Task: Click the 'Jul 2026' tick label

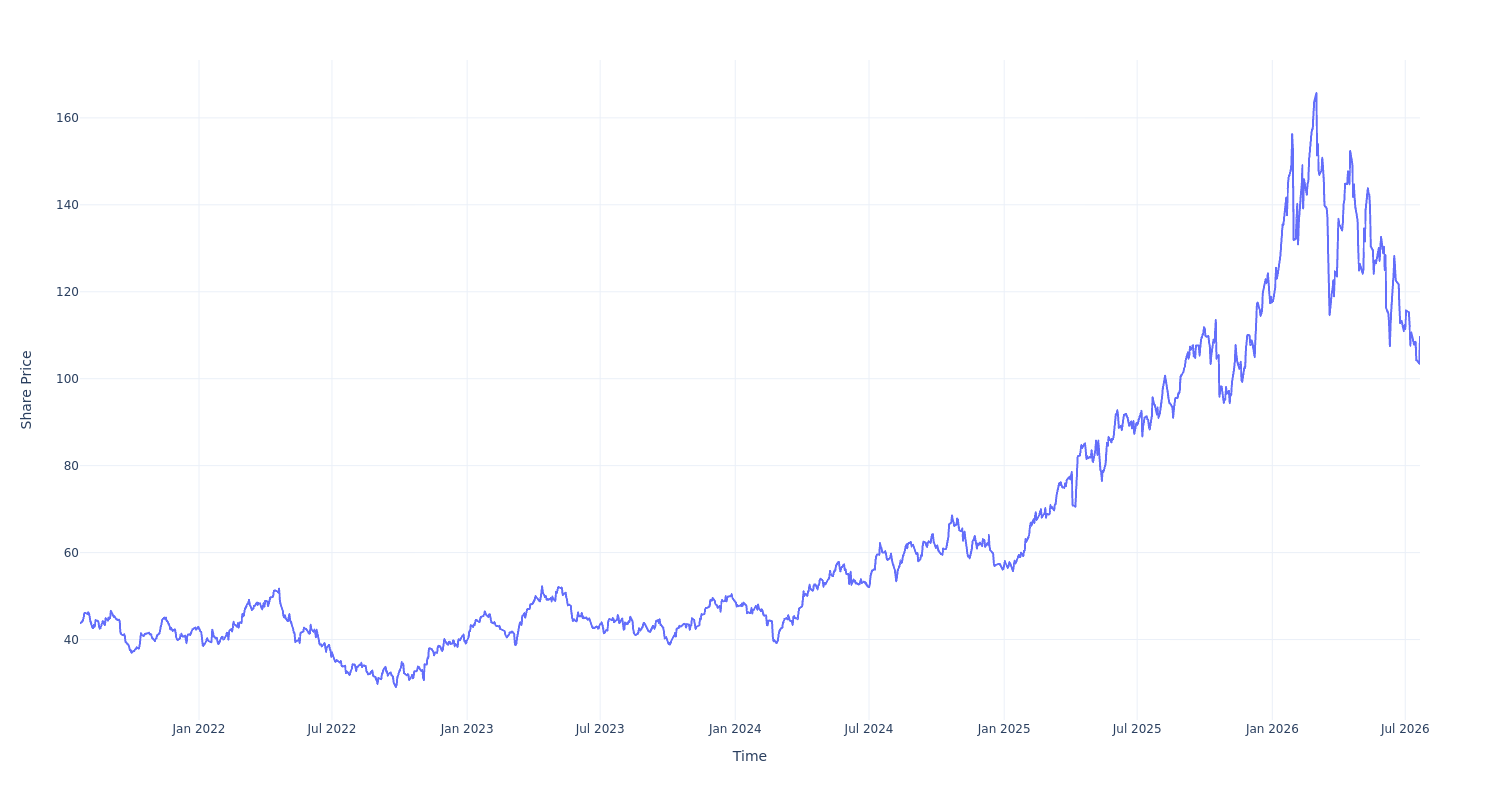Action: 1405,729
